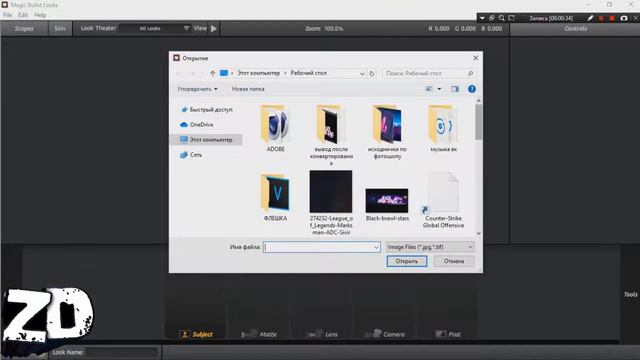640x360 pixels.
Task: Click the View button in toolbar
Action: click(200, 28)
